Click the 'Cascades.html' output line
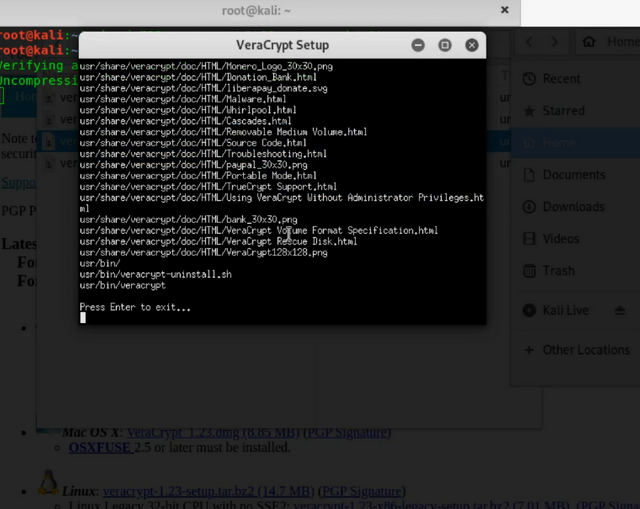 (185, 121)
